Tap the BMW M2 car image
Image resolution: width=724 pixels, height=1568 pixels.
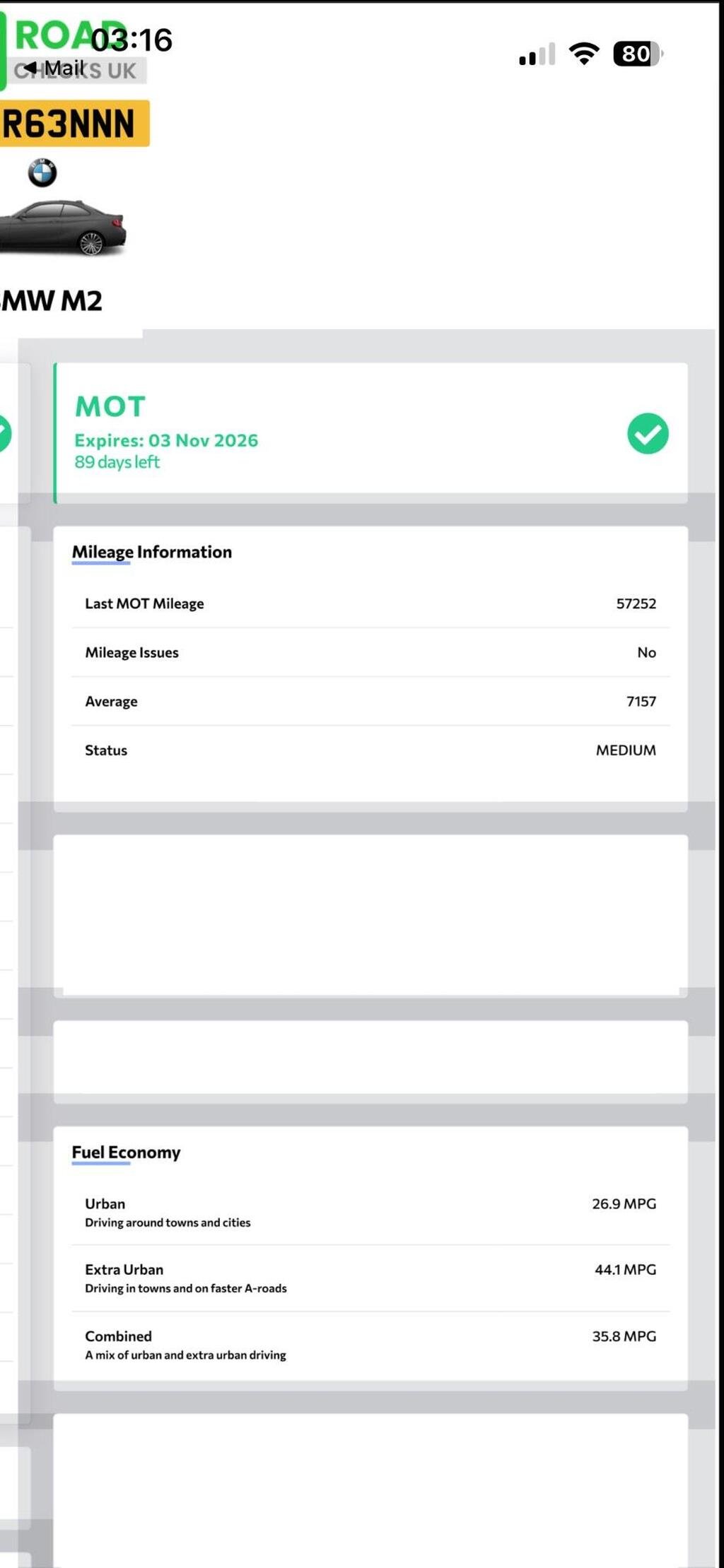pyautogui.click(x=63, y=227)
